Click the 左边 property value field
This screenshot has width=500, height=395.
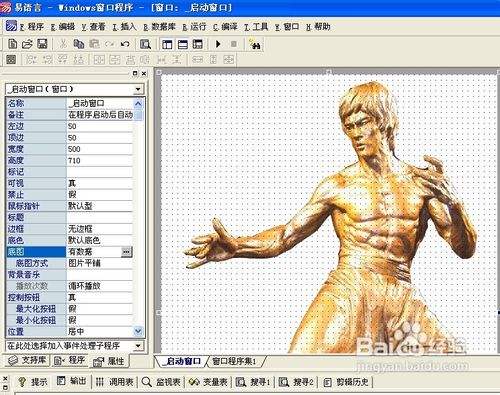[x=100, y=126]
